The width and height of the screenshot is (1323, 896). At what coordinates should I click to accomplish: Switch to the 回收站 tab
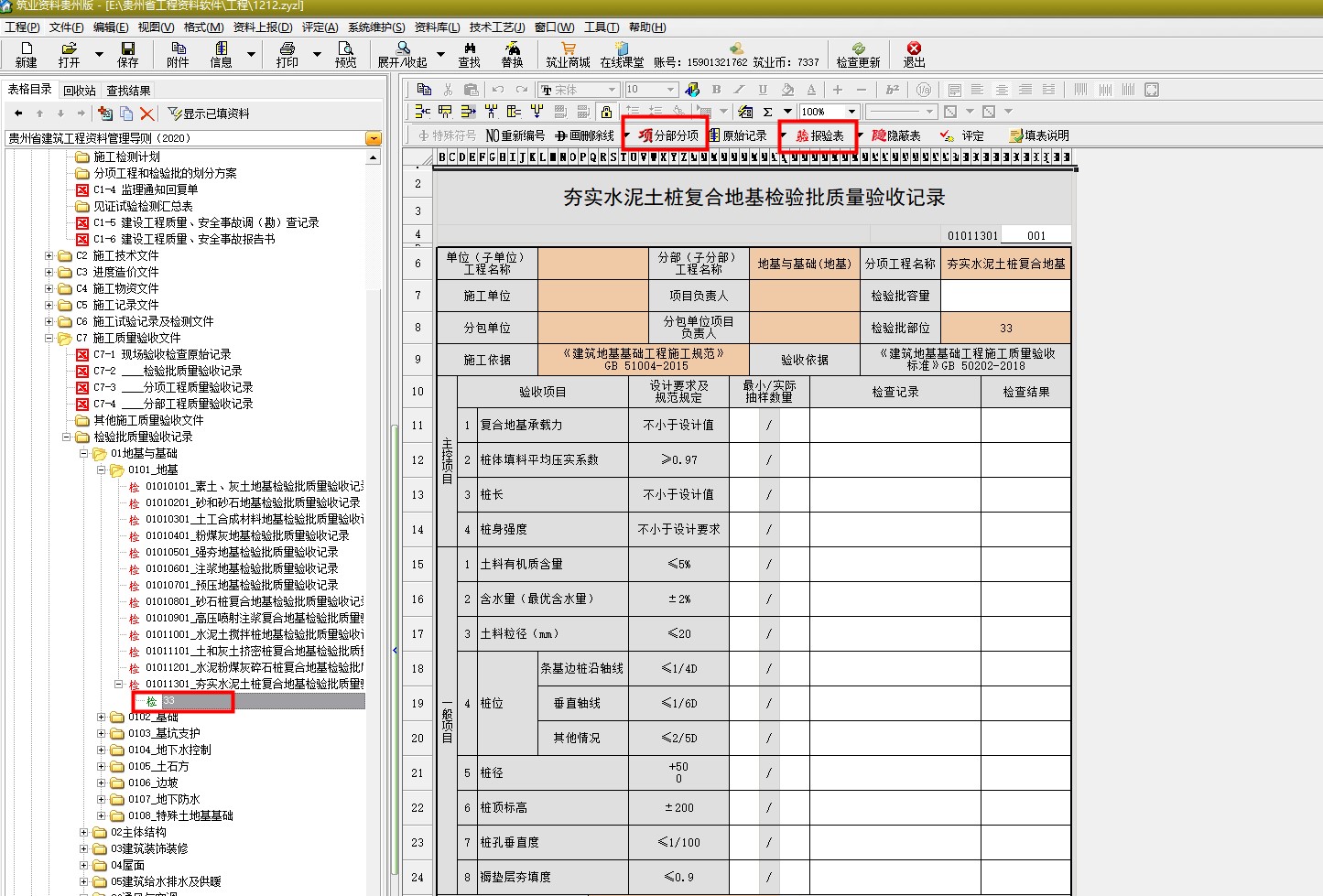(80, 91)
